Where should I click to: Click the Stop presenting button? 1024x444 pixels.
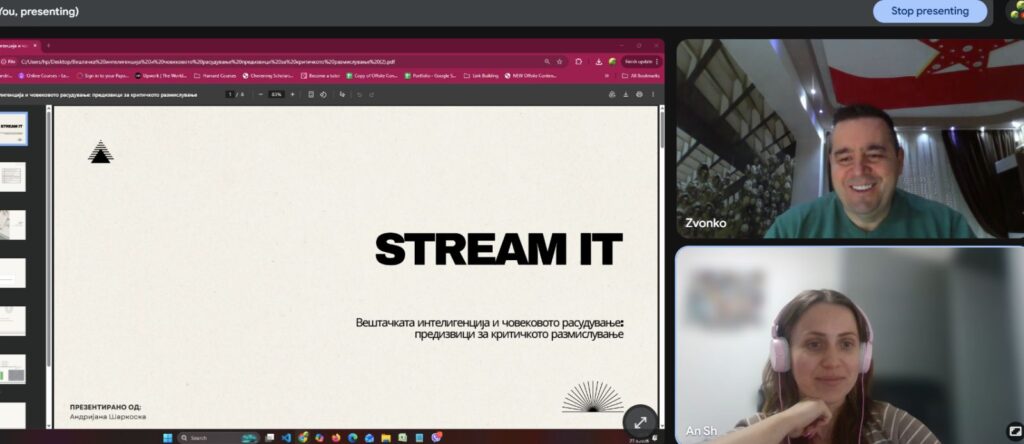click(929, 11)
